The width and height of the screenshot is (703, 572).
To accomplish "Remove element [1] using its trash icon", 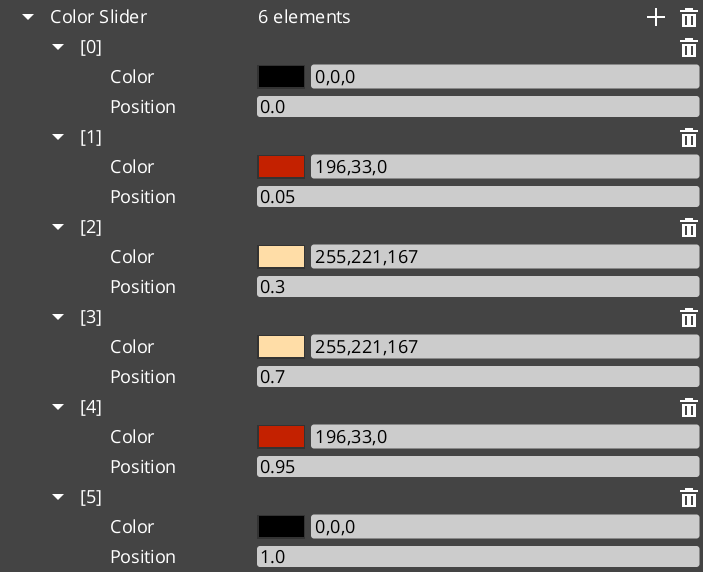I will [x=689, y=137].
